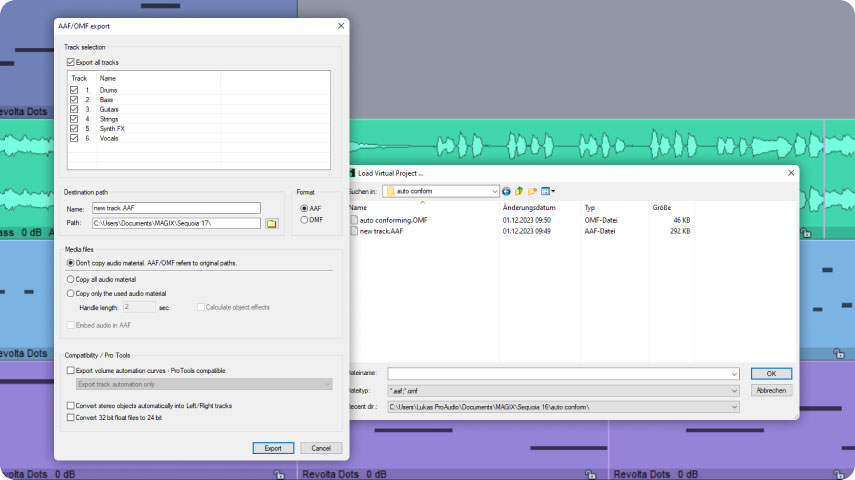The width and height of the screenshot is (855, 480).
Task: Click the Export button
Action: tap(273, 448)
